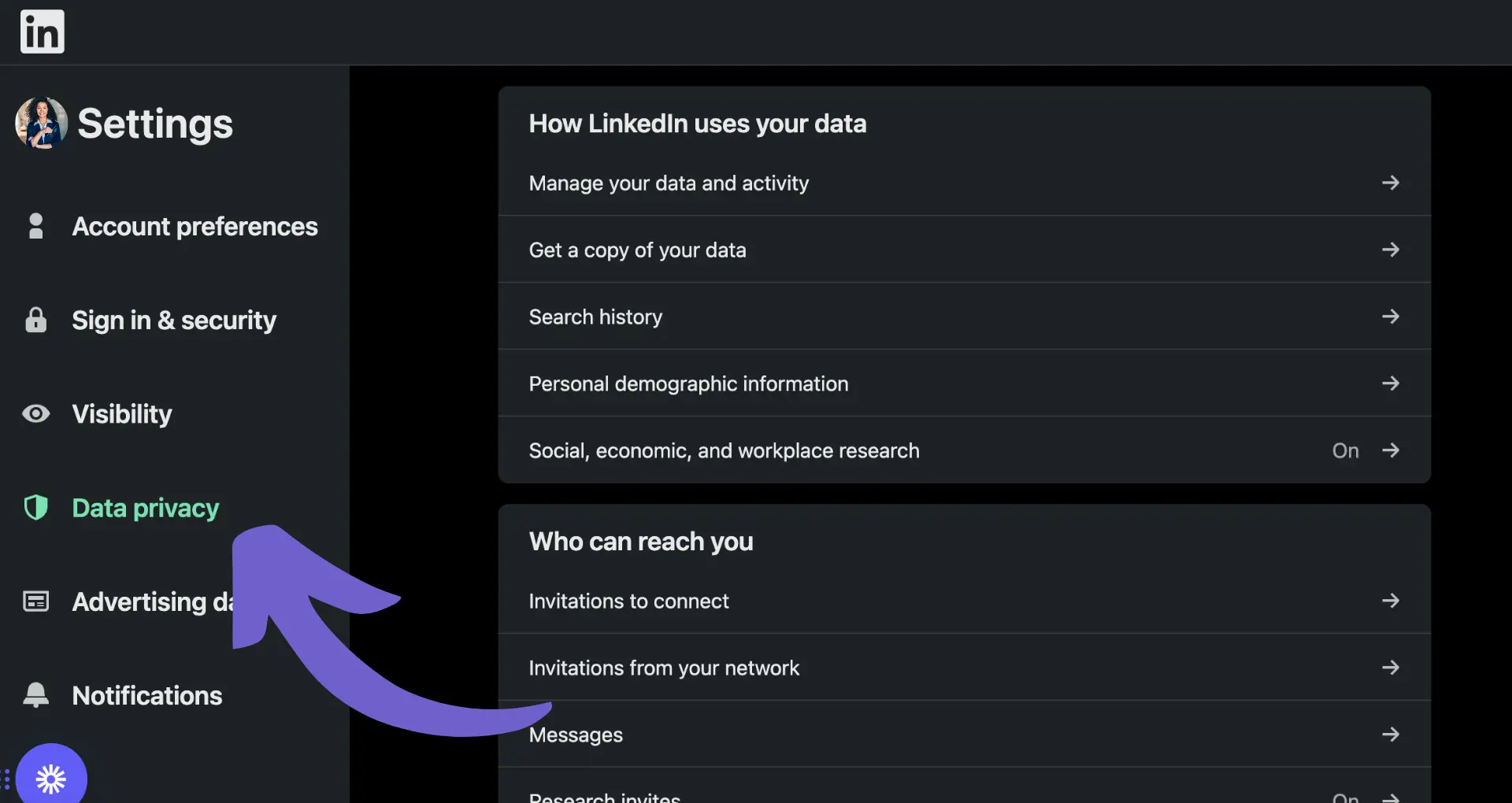Click the Advertising data card icon
Viewport: 1512px width, 803px height.
coord(35,601)
